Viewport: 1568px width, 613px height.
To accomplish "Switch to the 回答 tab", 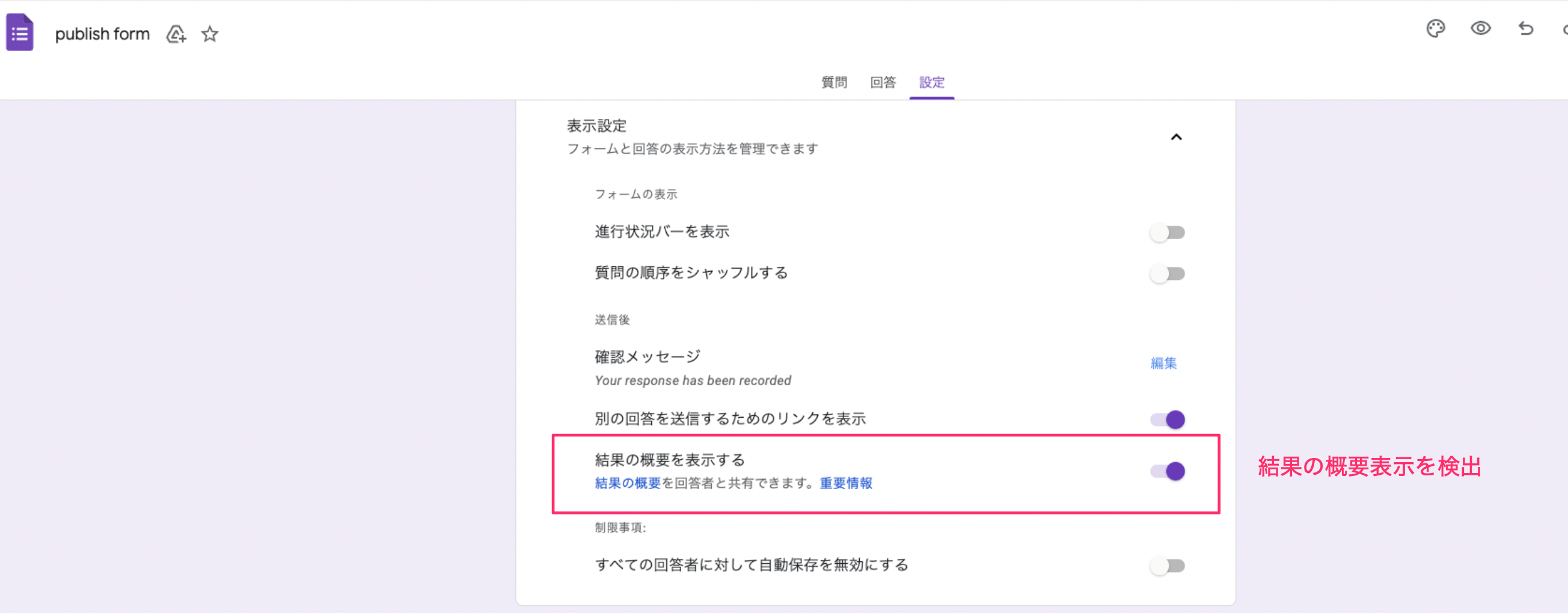I will [883, 82].
